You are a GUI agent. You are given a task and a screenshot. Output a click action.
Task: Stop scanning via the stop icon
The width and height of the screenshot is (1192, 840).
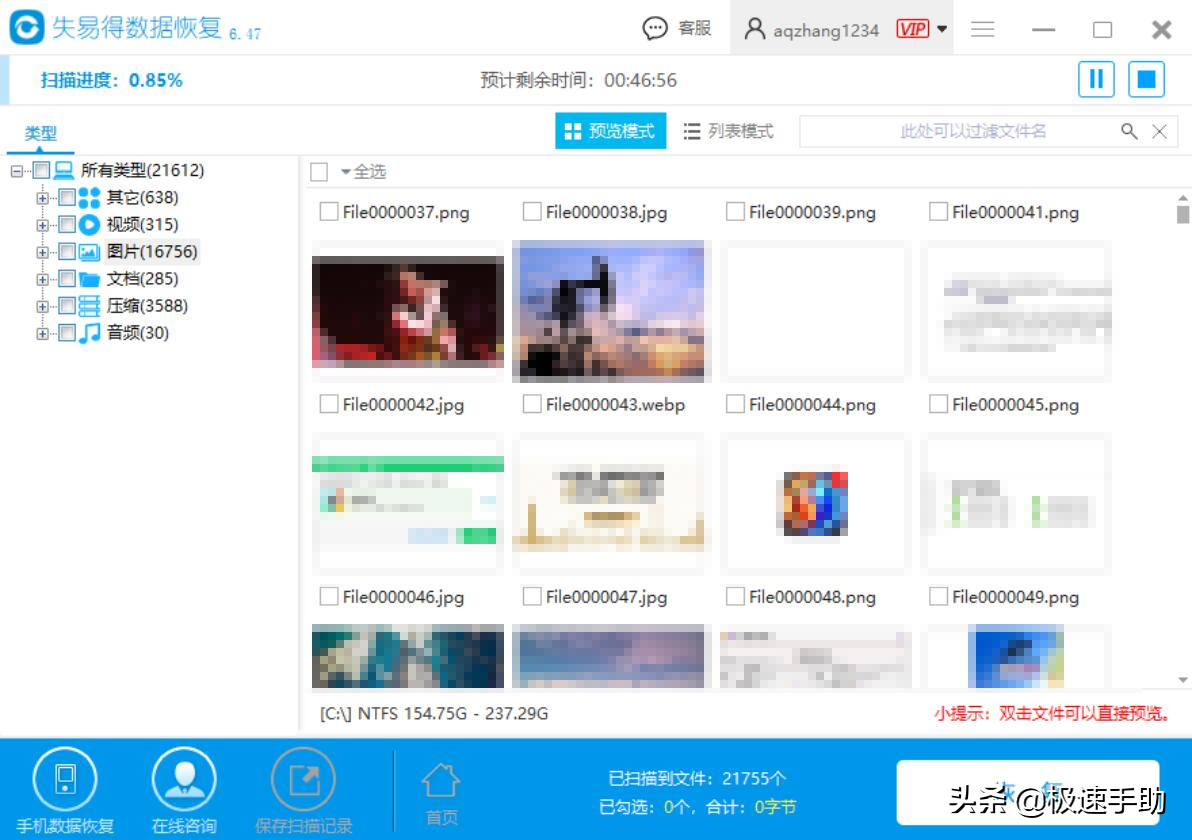click(x=1148, y=79)
